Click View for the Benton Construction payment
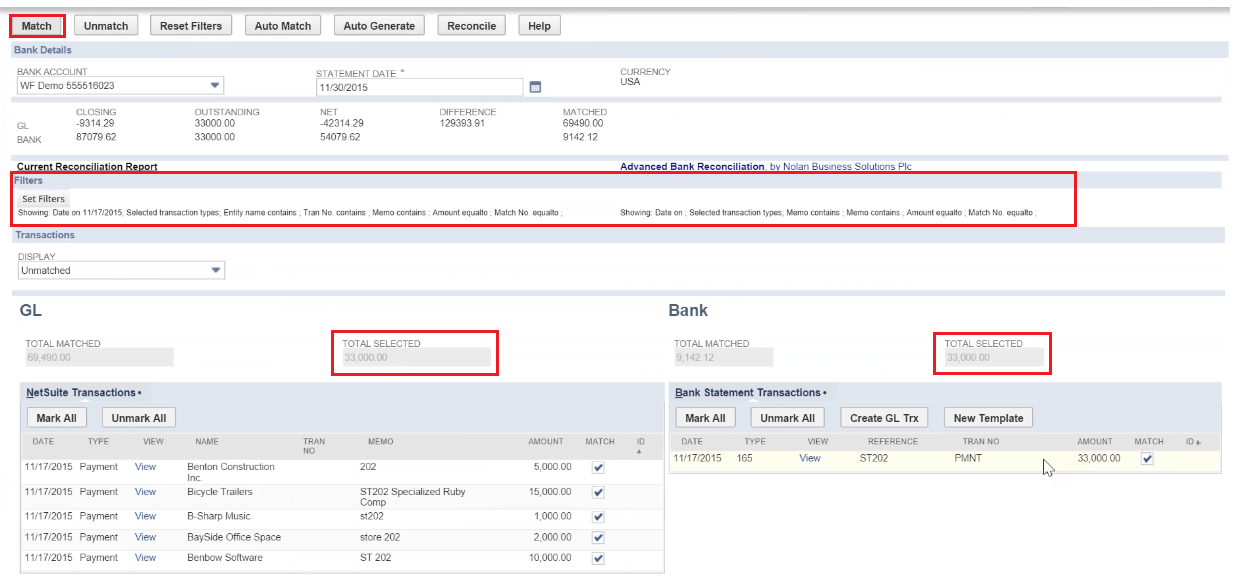Screen dimensions: 1238x576 click(145, 466)
